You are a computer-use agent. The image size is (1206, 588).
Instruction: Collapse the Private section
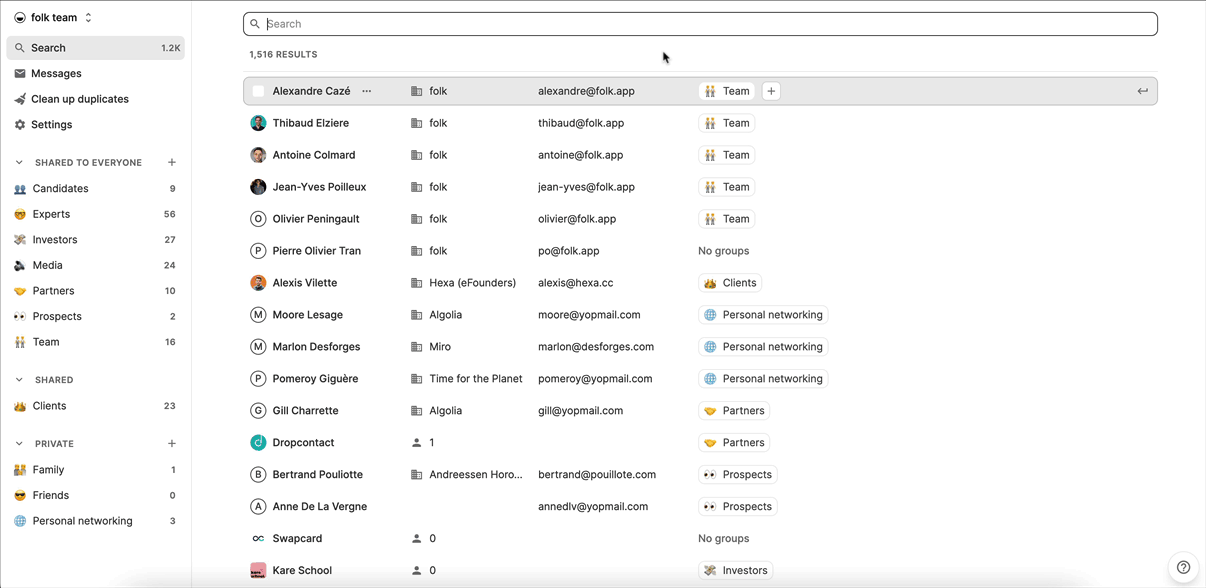click(19, 444)
